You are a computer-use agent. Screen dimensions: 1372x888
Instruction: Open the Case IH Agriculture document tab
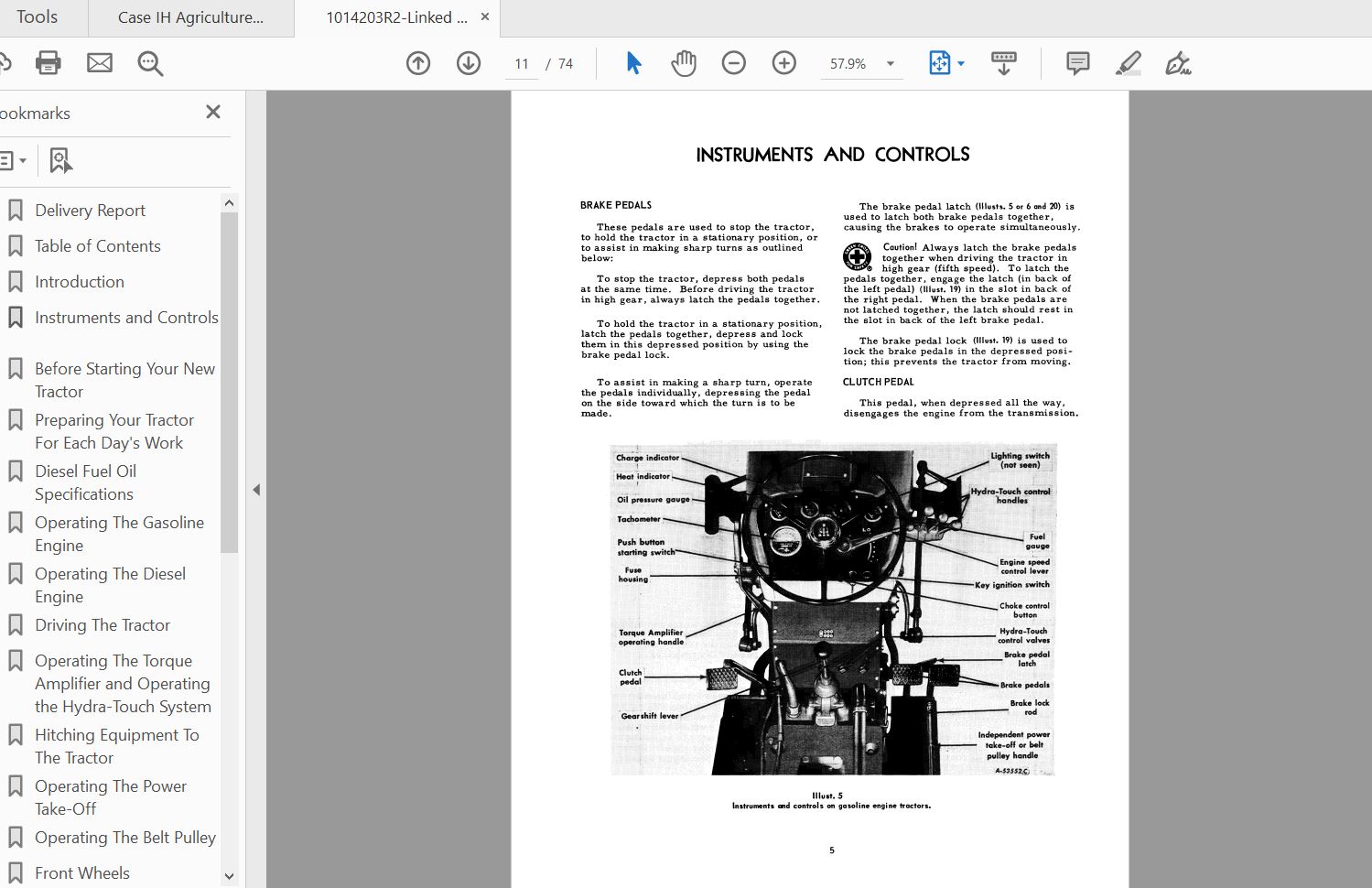tap(190, 16)
